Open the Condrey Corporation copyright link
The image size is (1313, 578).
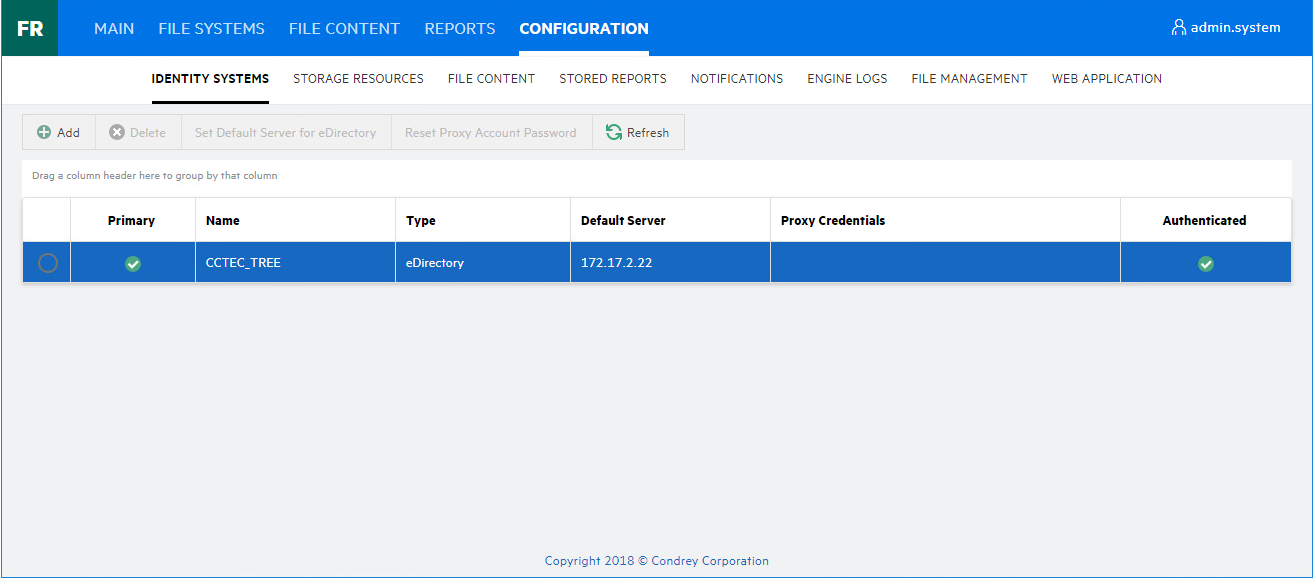tap(657, 561)
